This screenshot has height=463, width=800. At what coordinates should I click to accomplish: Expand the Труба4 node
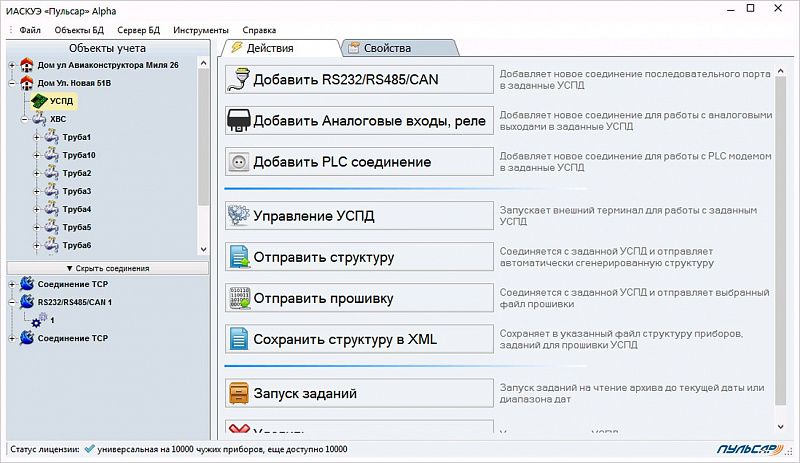(x=37, y=209)
